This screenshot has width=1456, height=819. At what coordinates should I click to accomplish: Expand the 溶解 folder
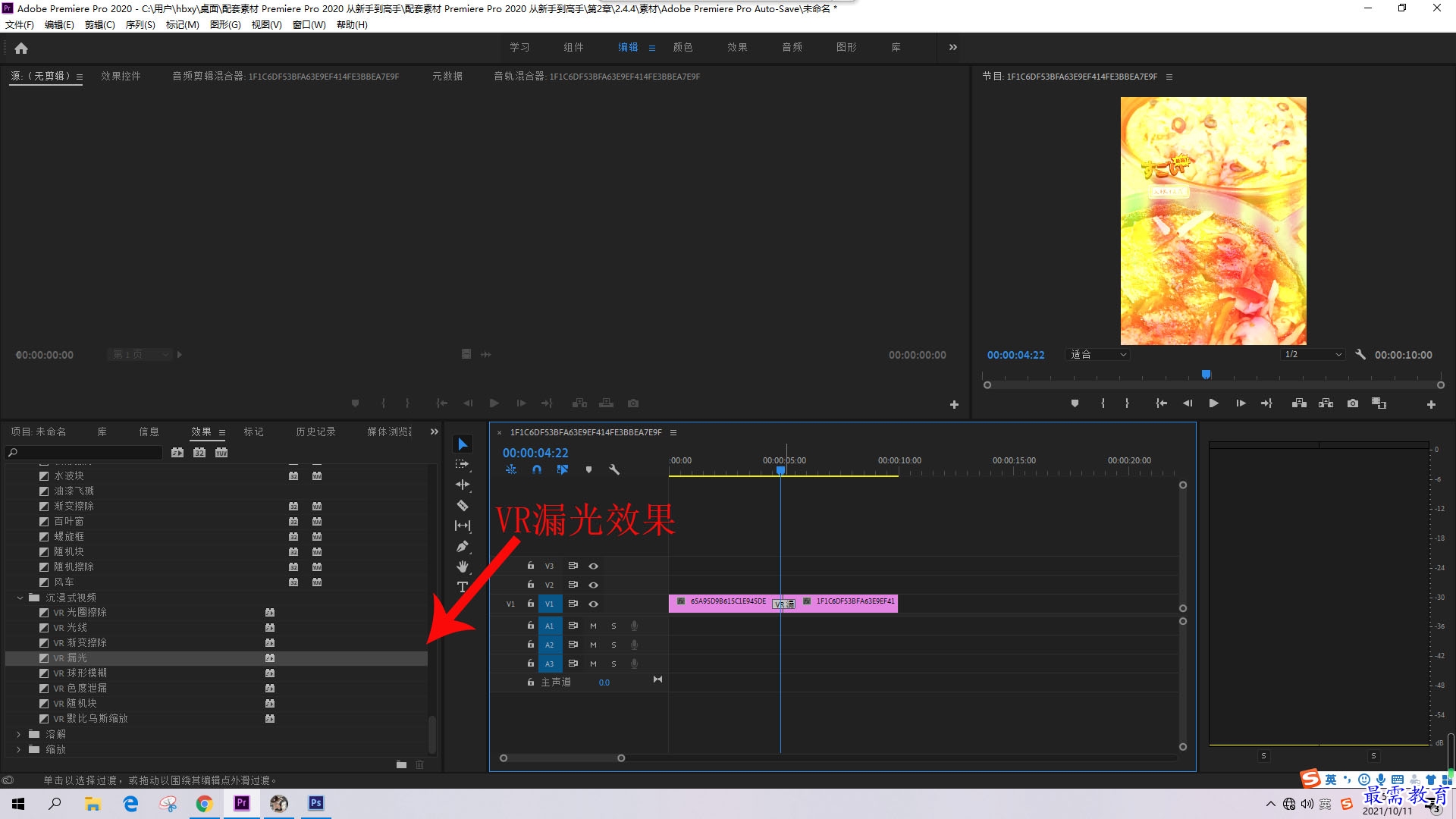click(19, 734)
